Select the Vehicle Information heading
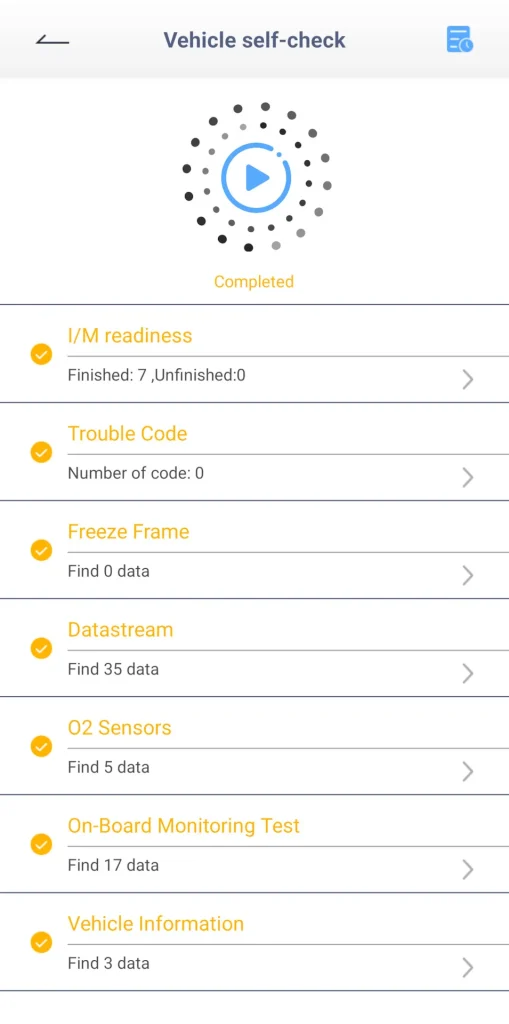509x1024 pixels. 156,923
